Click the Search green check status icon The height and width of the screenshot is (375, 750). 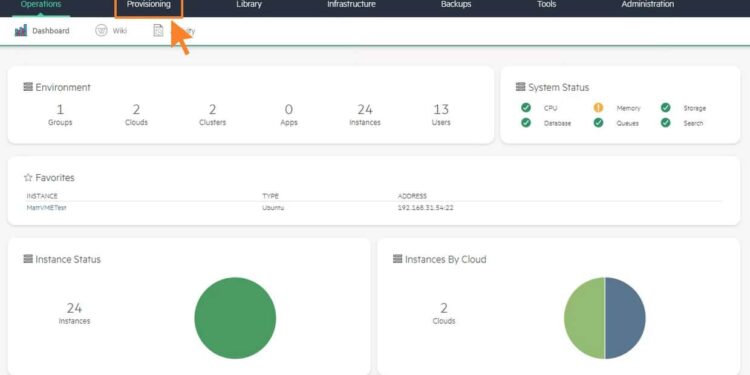[665, 123]
